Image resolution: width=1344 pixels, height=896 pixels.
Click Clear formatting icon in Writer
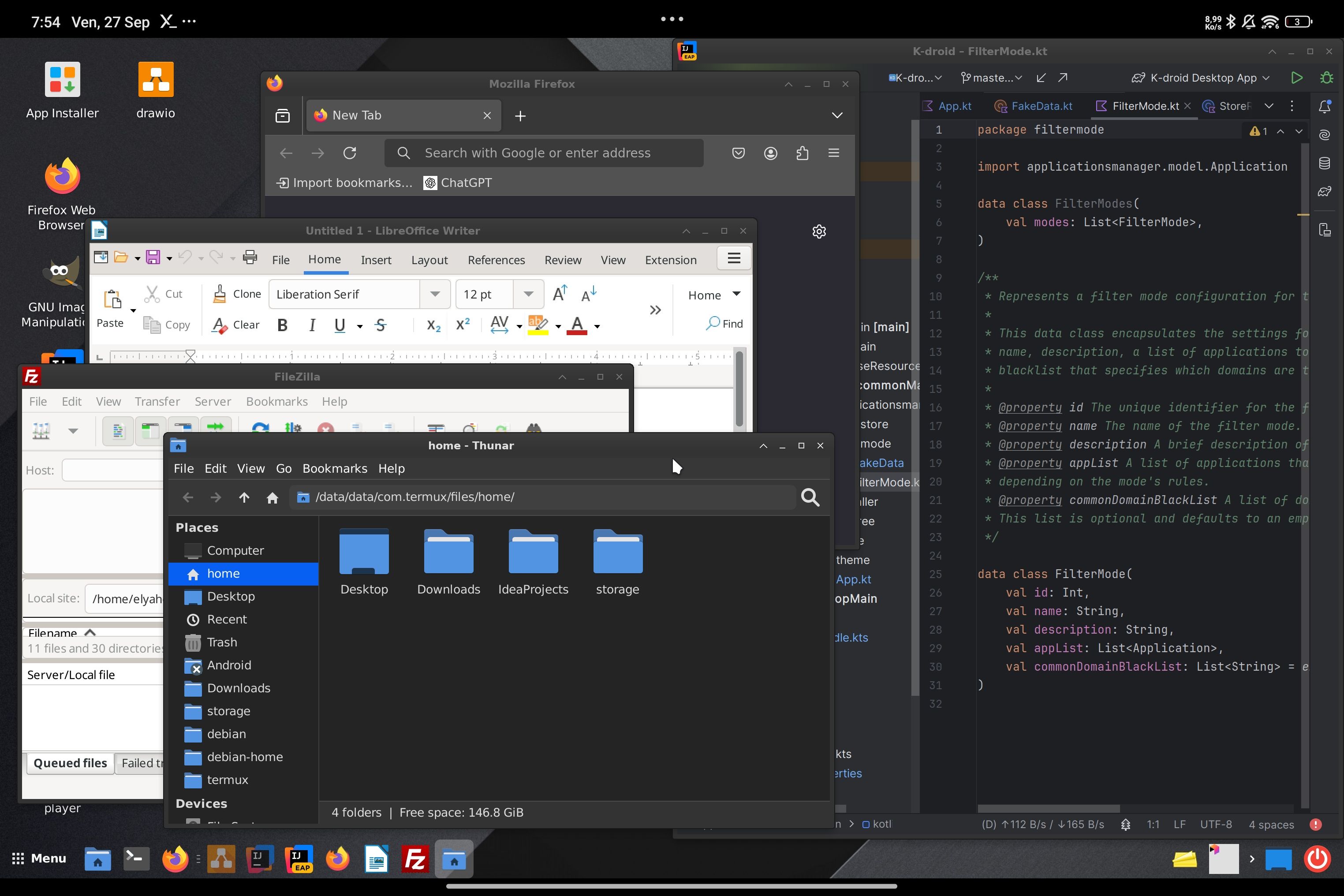click(x=220, y=325)
